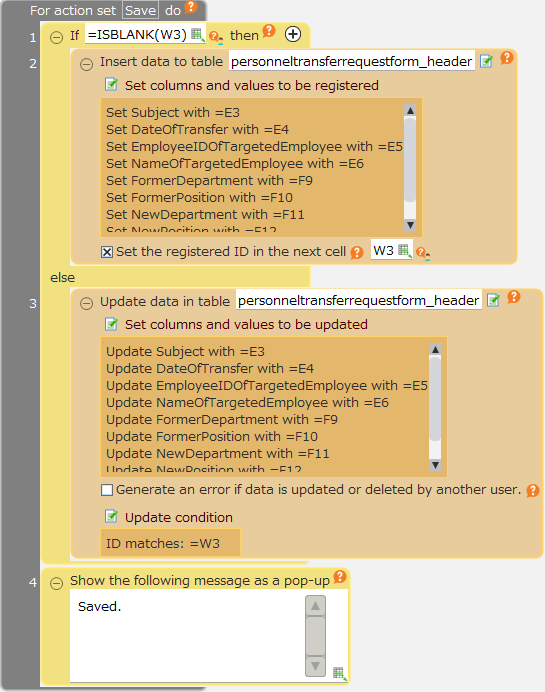
Task: Collapse the Insert data to table block
Action: pyautogui.click(x=86, y=64)
